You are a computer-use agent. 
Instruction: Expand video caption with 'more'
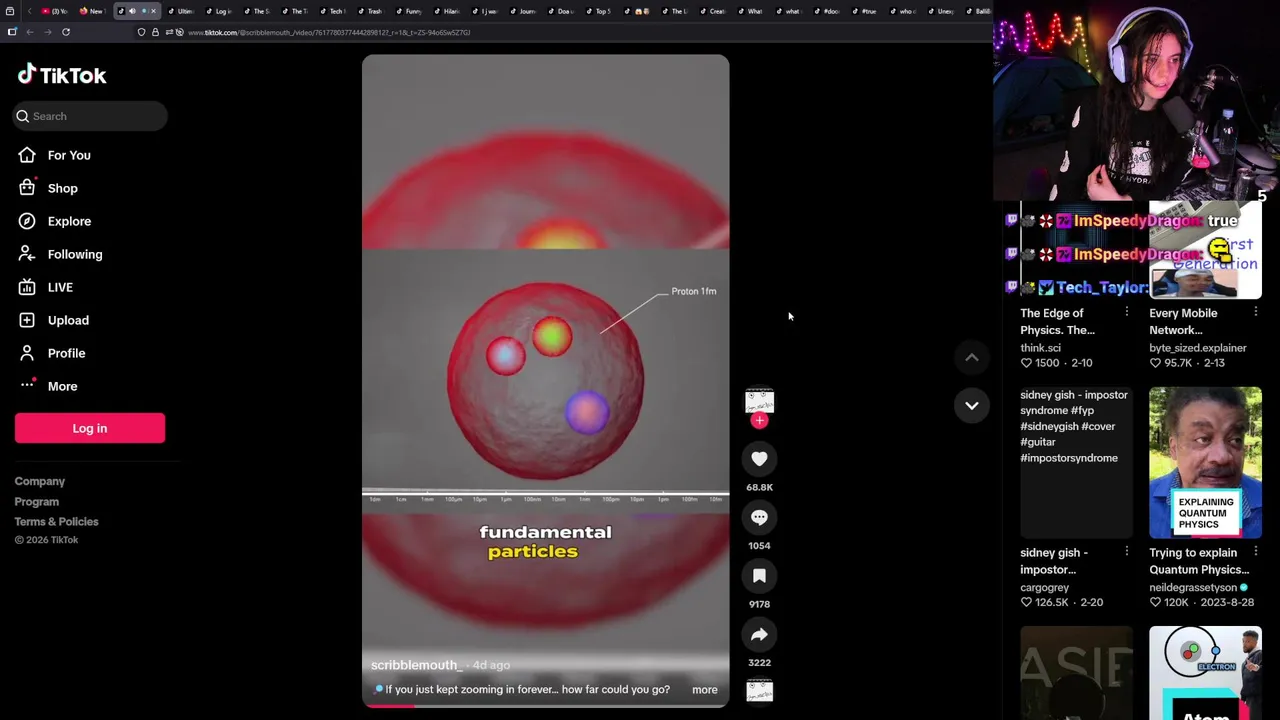tap(704, 689)
